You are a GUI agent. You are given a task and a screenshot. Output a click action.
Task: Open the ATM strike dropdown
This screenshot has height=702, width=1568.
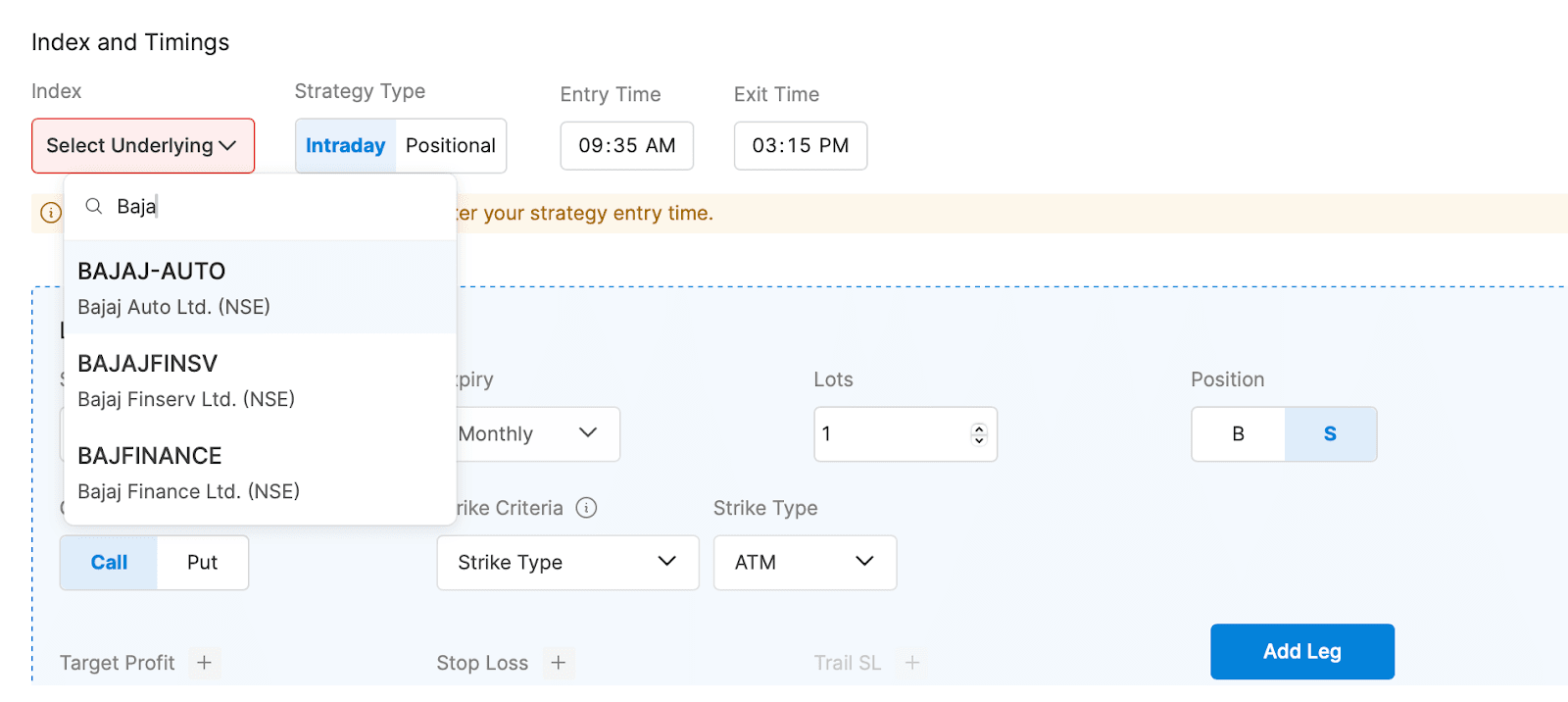pos(804,562)
